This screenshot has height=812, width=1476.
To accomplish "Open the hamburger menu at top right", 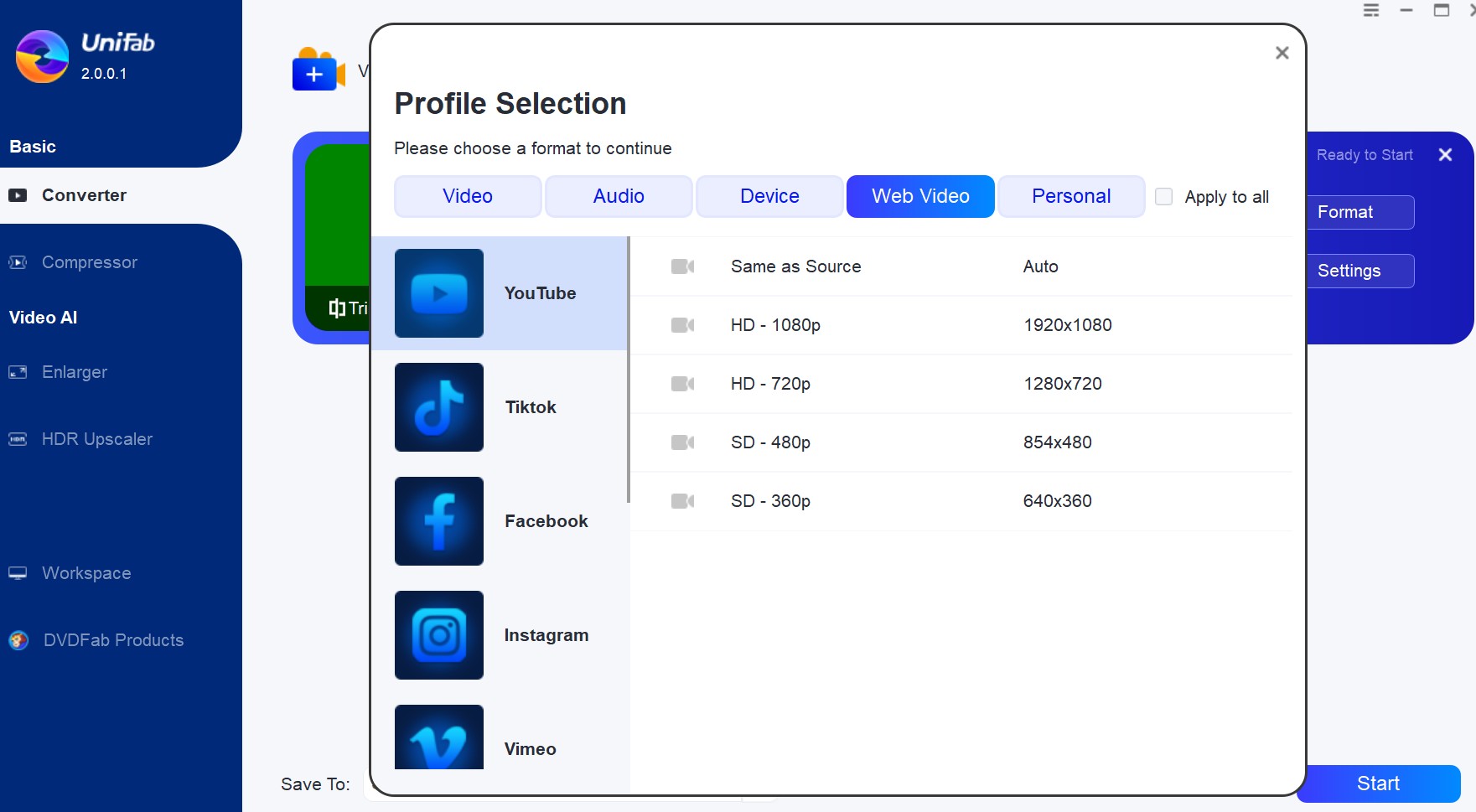I will [1371, 11].
